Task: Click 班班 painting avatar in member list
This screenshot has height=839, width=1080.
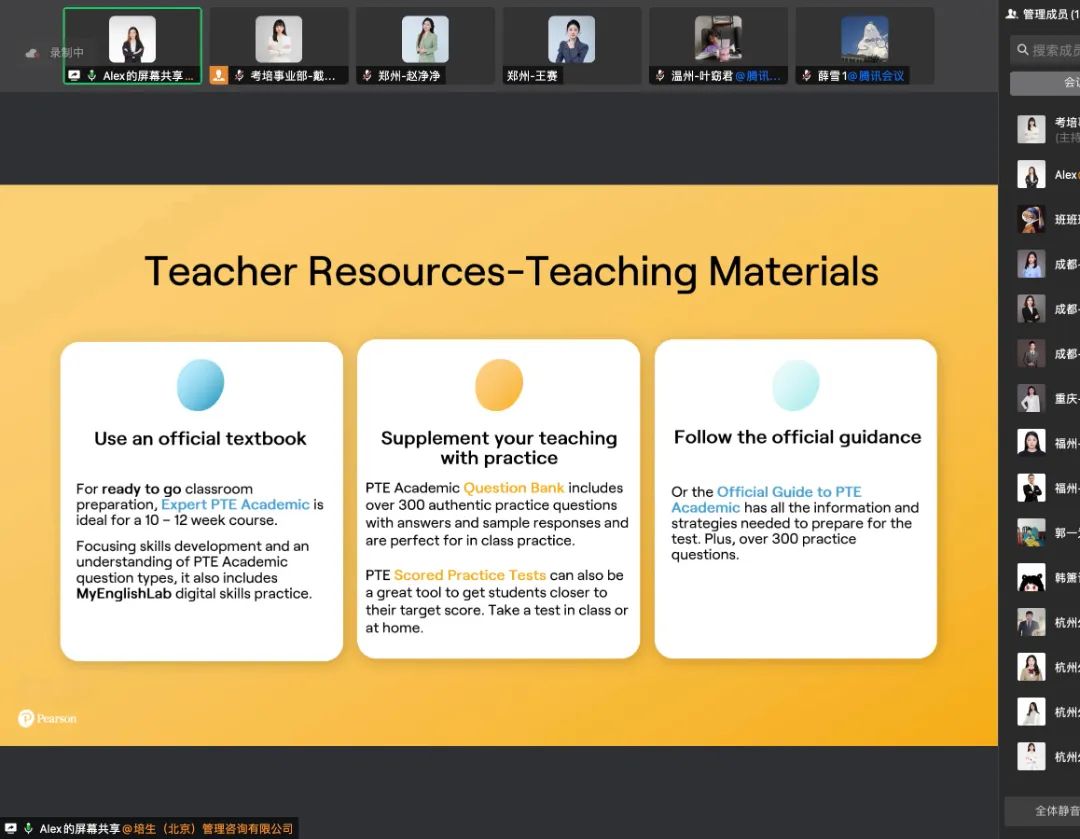Action: click(x=1031, y=219)
